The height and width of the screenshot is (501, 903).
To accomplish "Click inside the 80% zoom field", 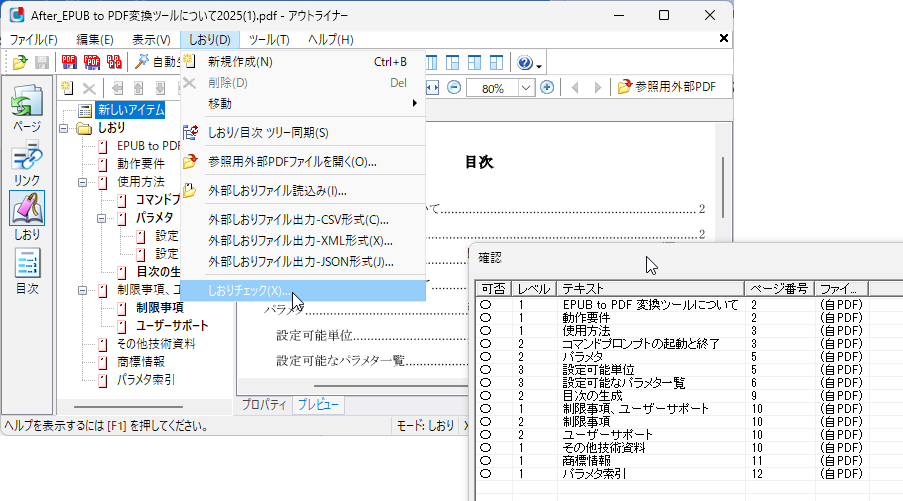I will click(x=493, y=88).
